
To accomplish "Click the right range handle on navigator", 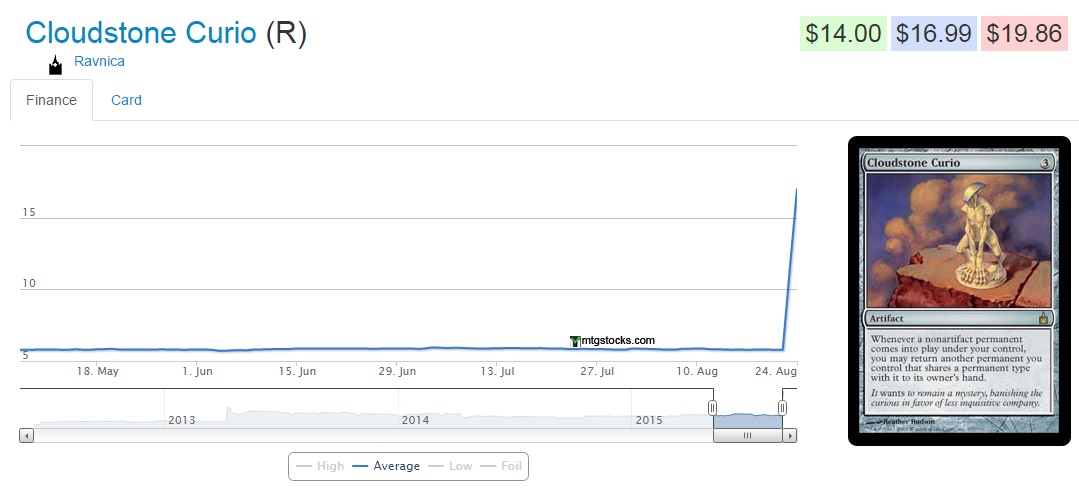I will coord(782,408).
